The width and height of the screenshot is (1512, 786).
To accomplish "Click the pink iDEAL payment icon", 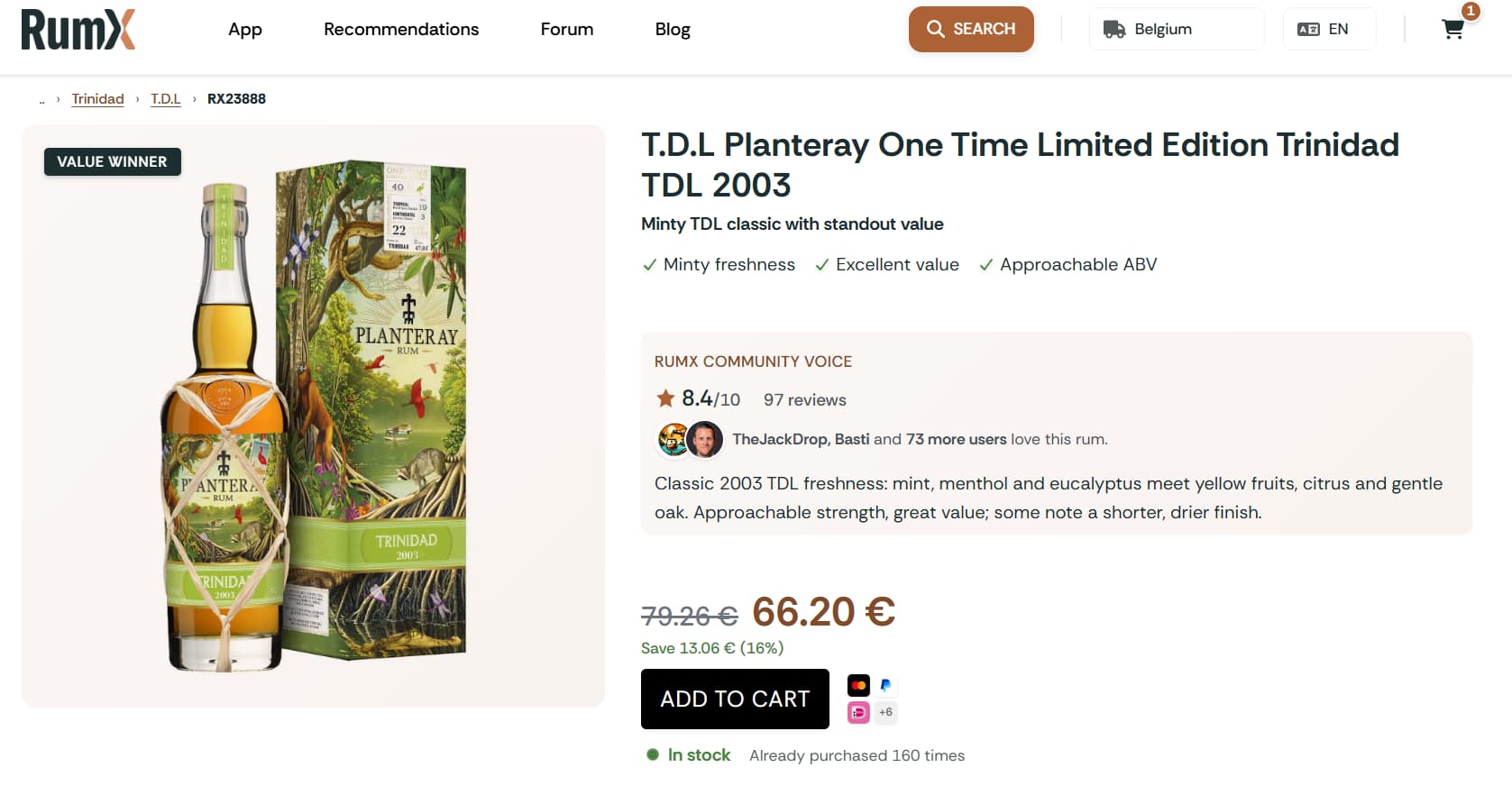I will (858, 712).
